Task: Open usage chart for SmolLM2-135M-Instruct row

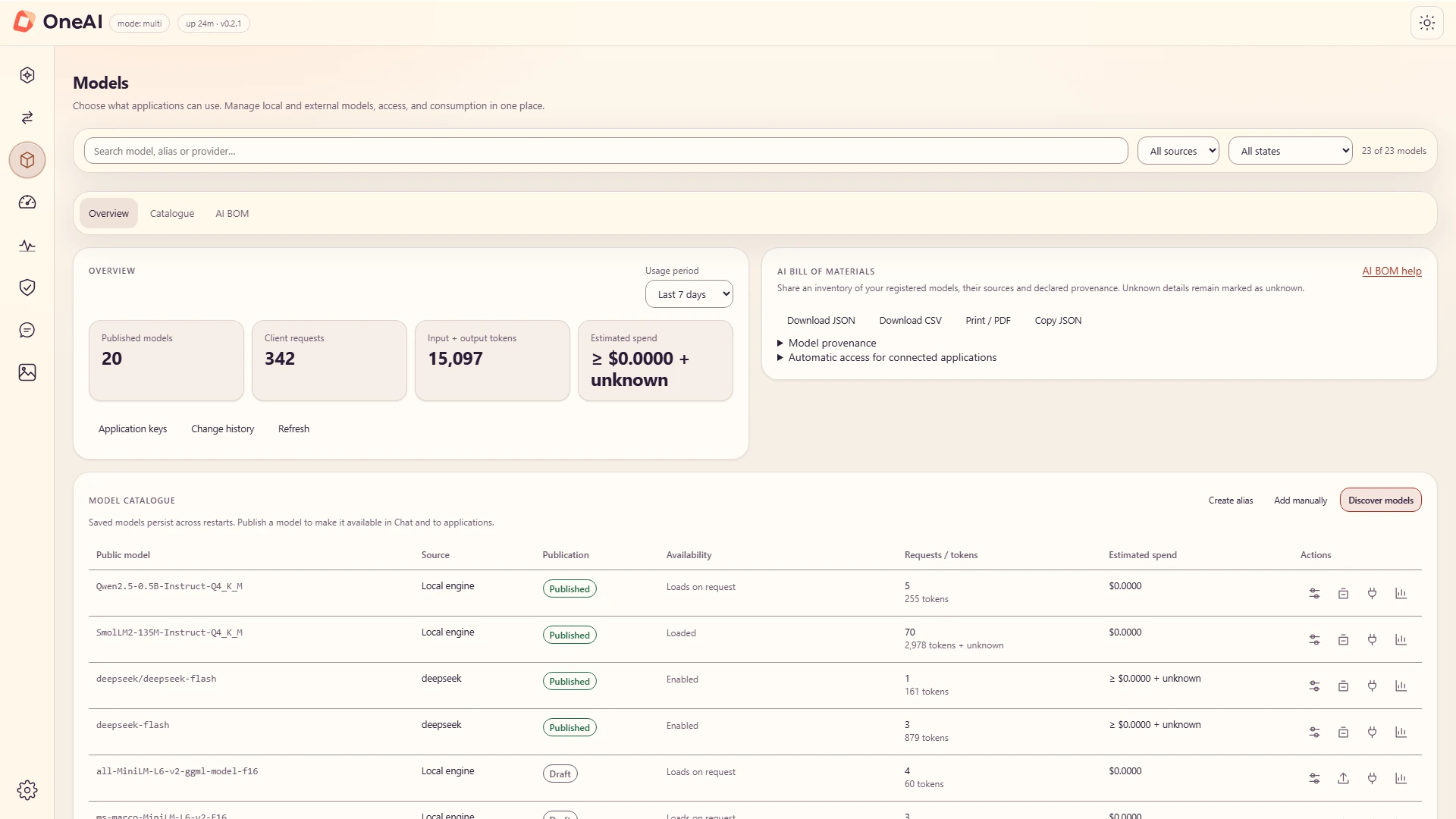Action: (1401, 640)
